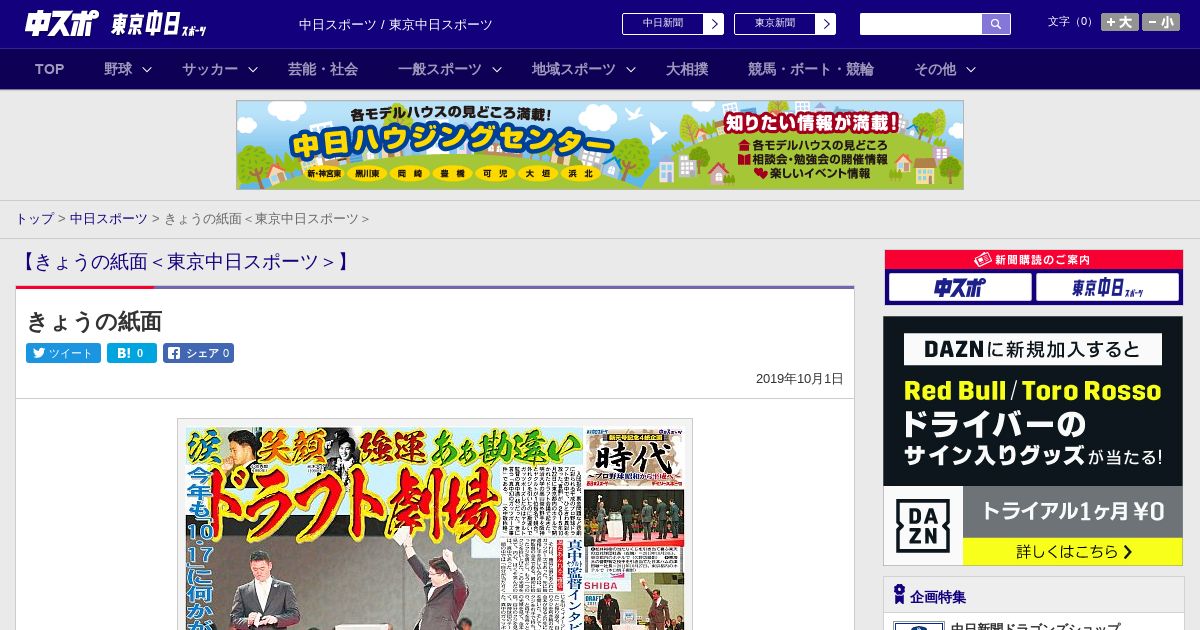Click the 新聞購読のご案内 header
The width and height of the screenshot is (1200, 630).
tap(1033, 259)
